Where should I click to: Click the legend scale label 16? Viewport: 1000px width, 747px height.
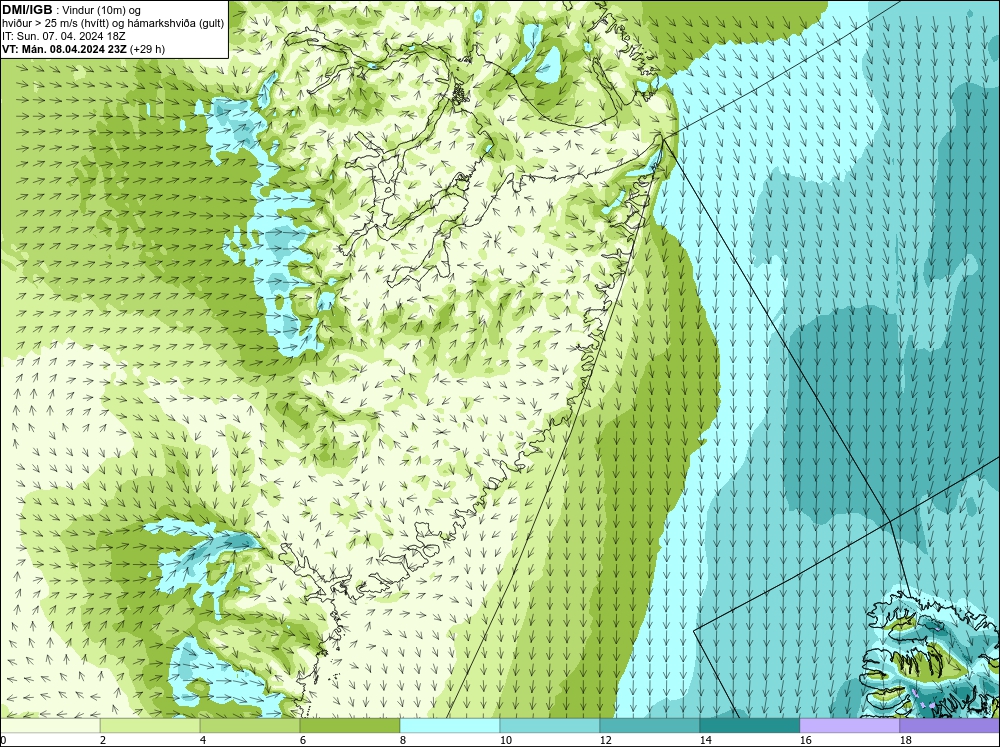point(805,740)
